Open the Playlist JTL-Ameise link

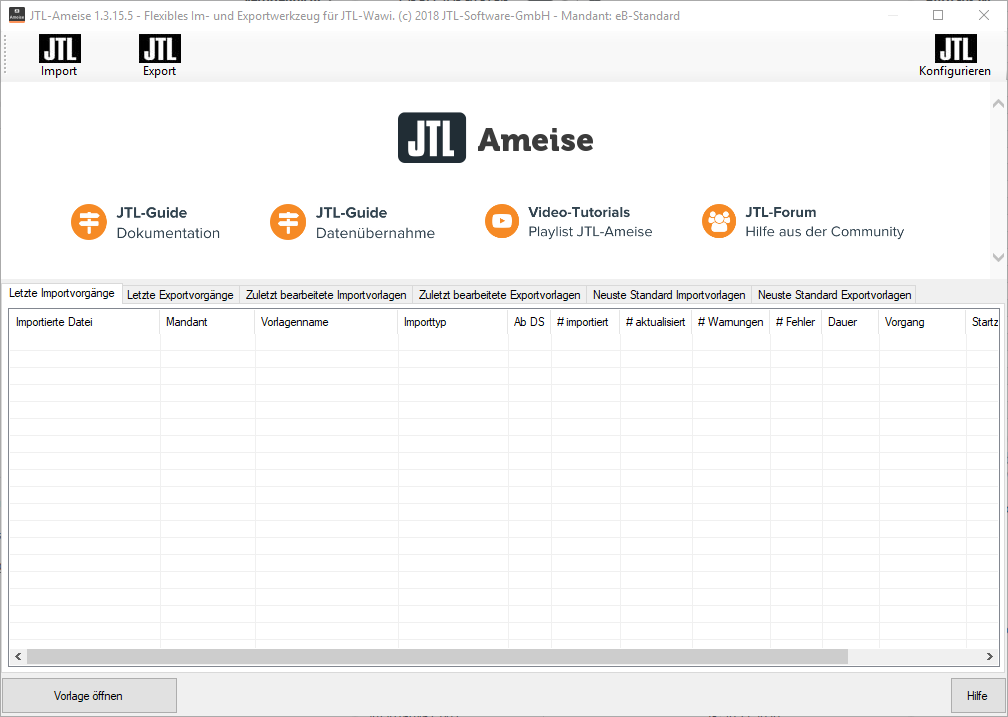tap(590, 232)
